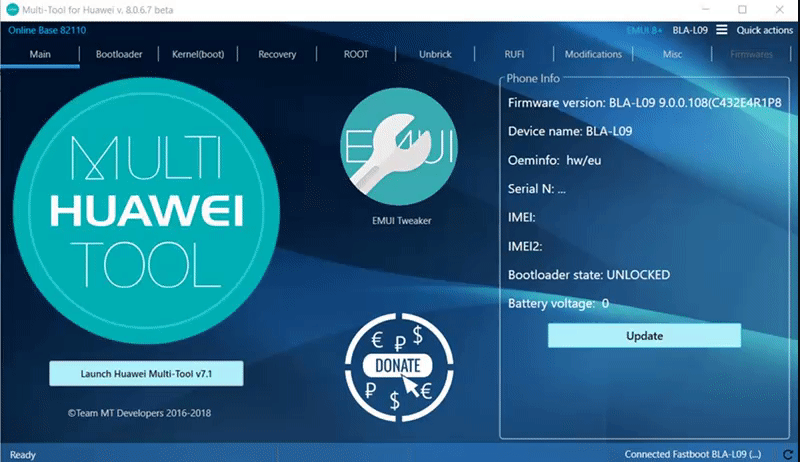Maximize the Multi-Tool window
800x462 pixels.
pos(742,10)
